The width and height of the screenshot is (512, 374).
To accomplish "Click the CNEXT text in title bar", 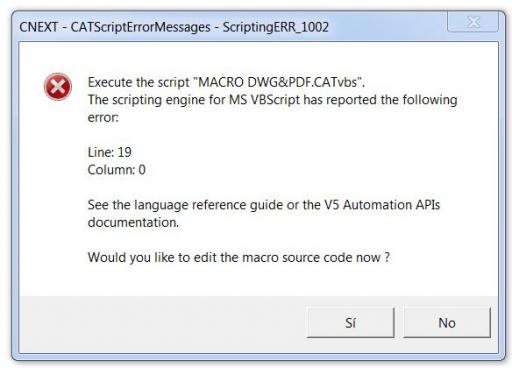I will pyautogui.click(x=39, y=27).
